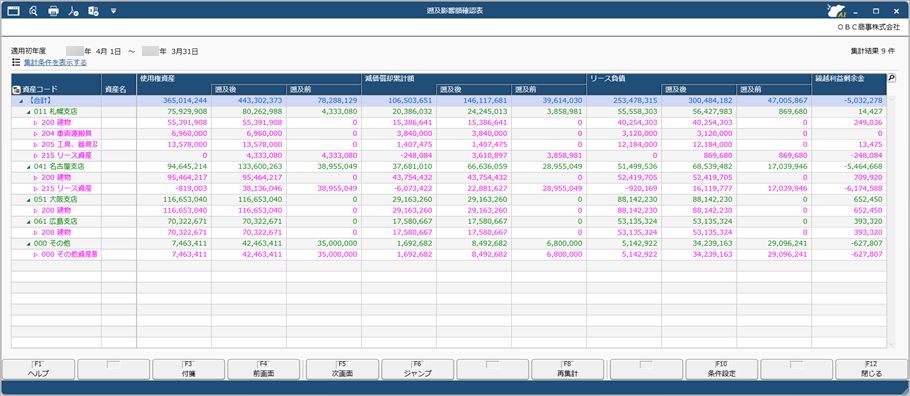Click the F10 条件設定 button

(721, 369)
